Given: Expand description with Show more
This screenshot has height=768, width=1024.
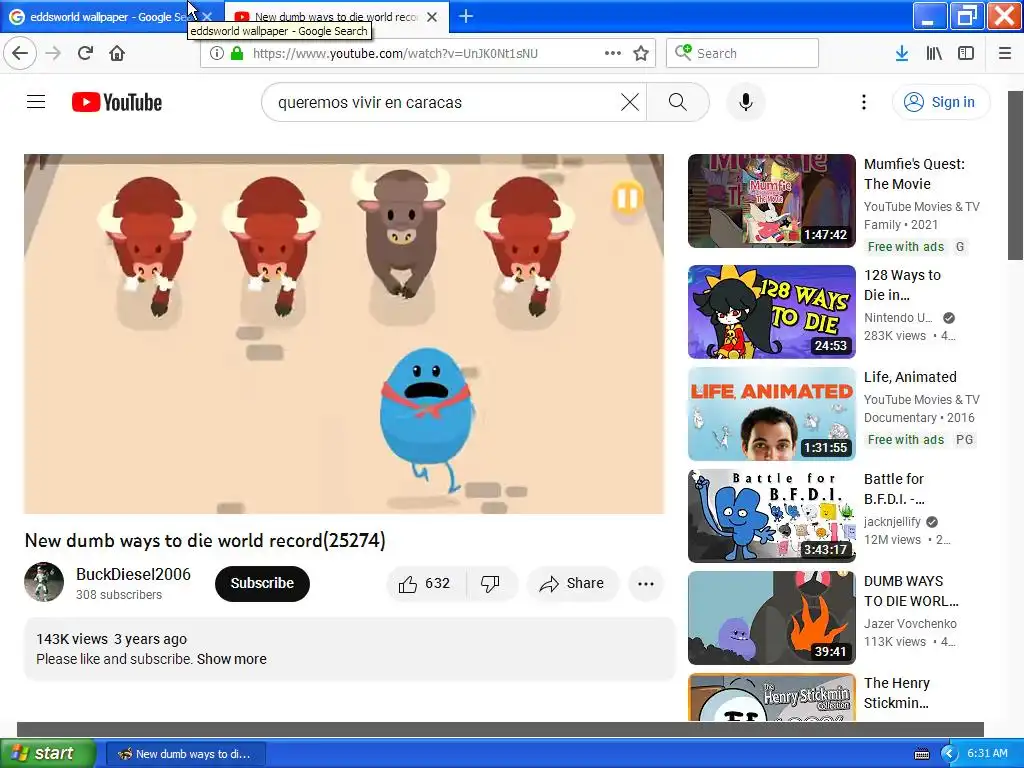Looking at the screenshot, I should [232, 659].
